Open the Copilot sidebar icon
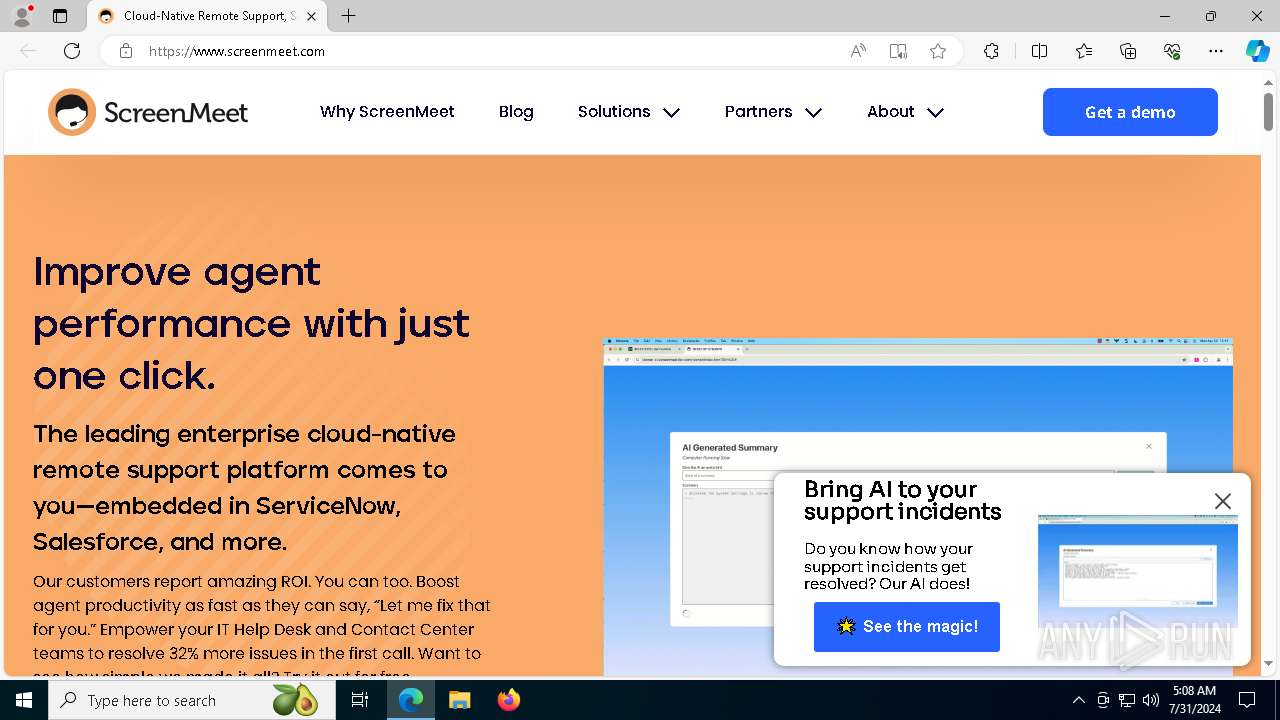 tap(1257, 51)
